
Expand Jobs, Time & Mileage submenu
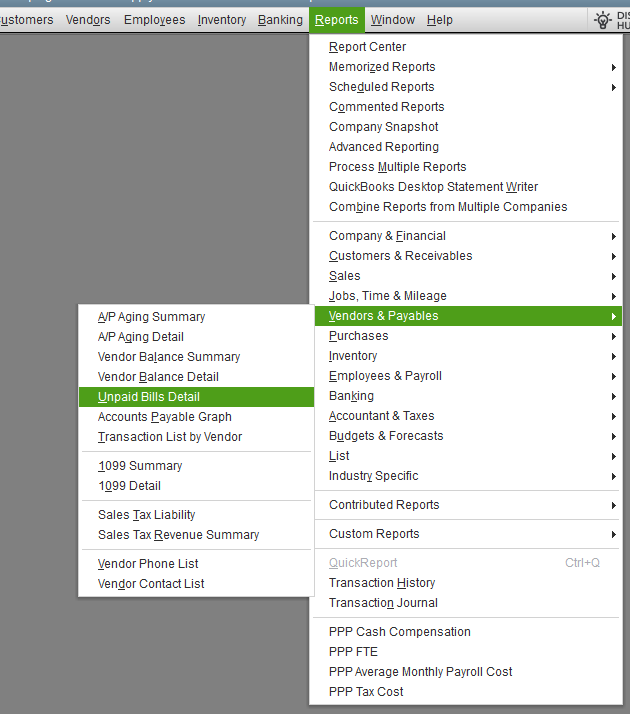click(466, 296)
